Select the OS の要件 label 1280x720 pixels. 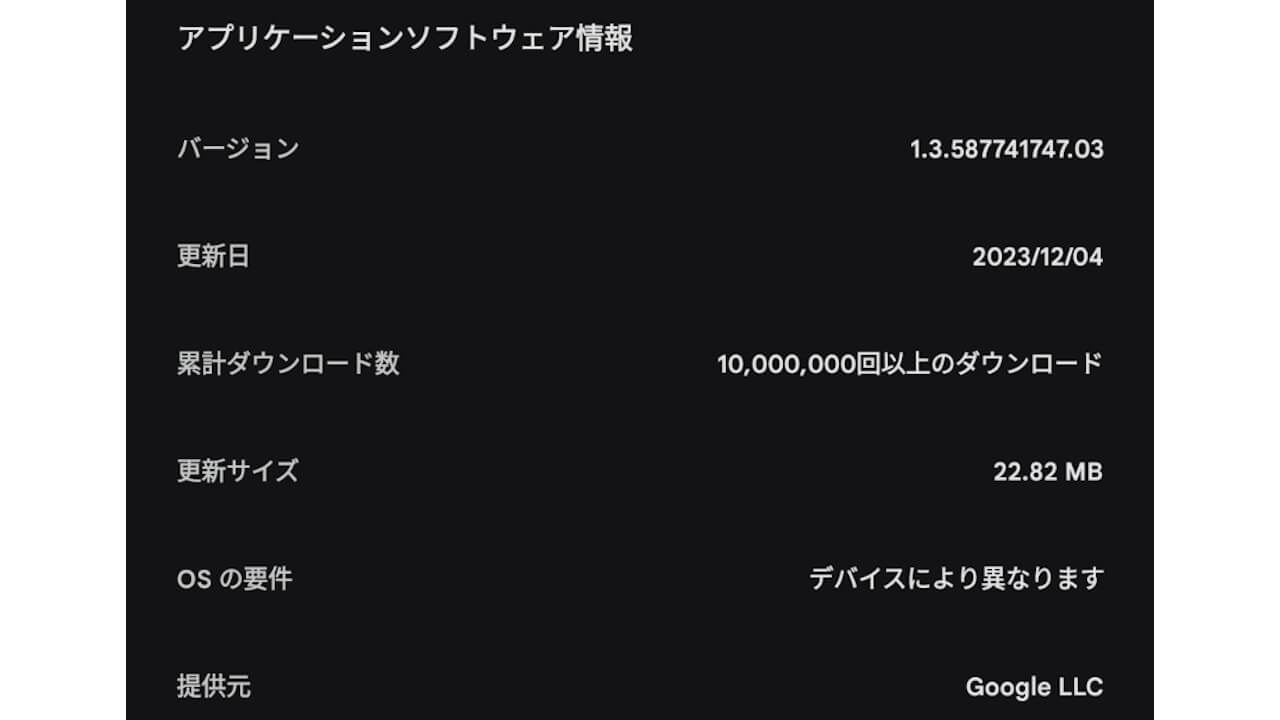pos(235,579)
